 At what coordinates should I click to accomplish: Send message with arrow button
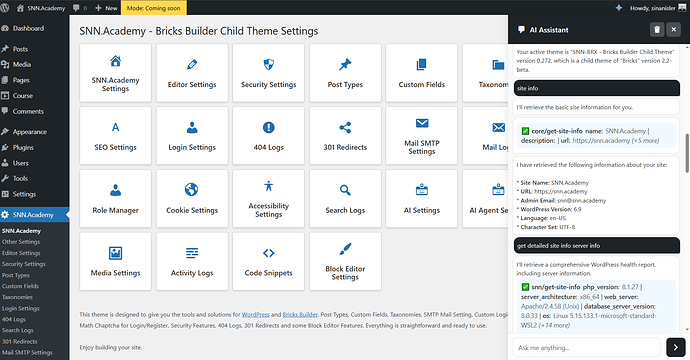point(675,347)
